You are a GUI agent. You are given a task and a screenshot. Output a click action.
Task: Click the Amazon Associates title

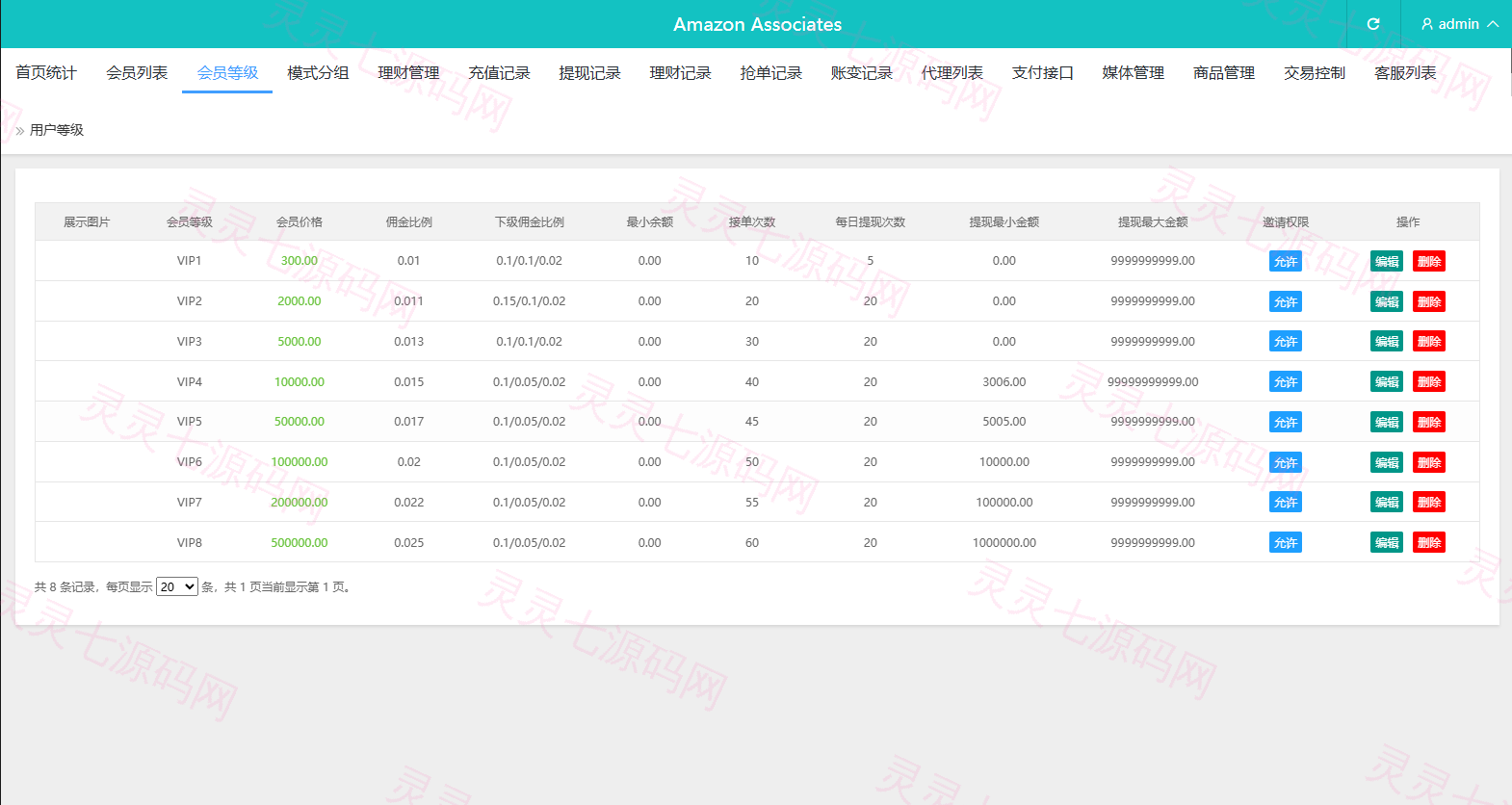pos(757,24)
